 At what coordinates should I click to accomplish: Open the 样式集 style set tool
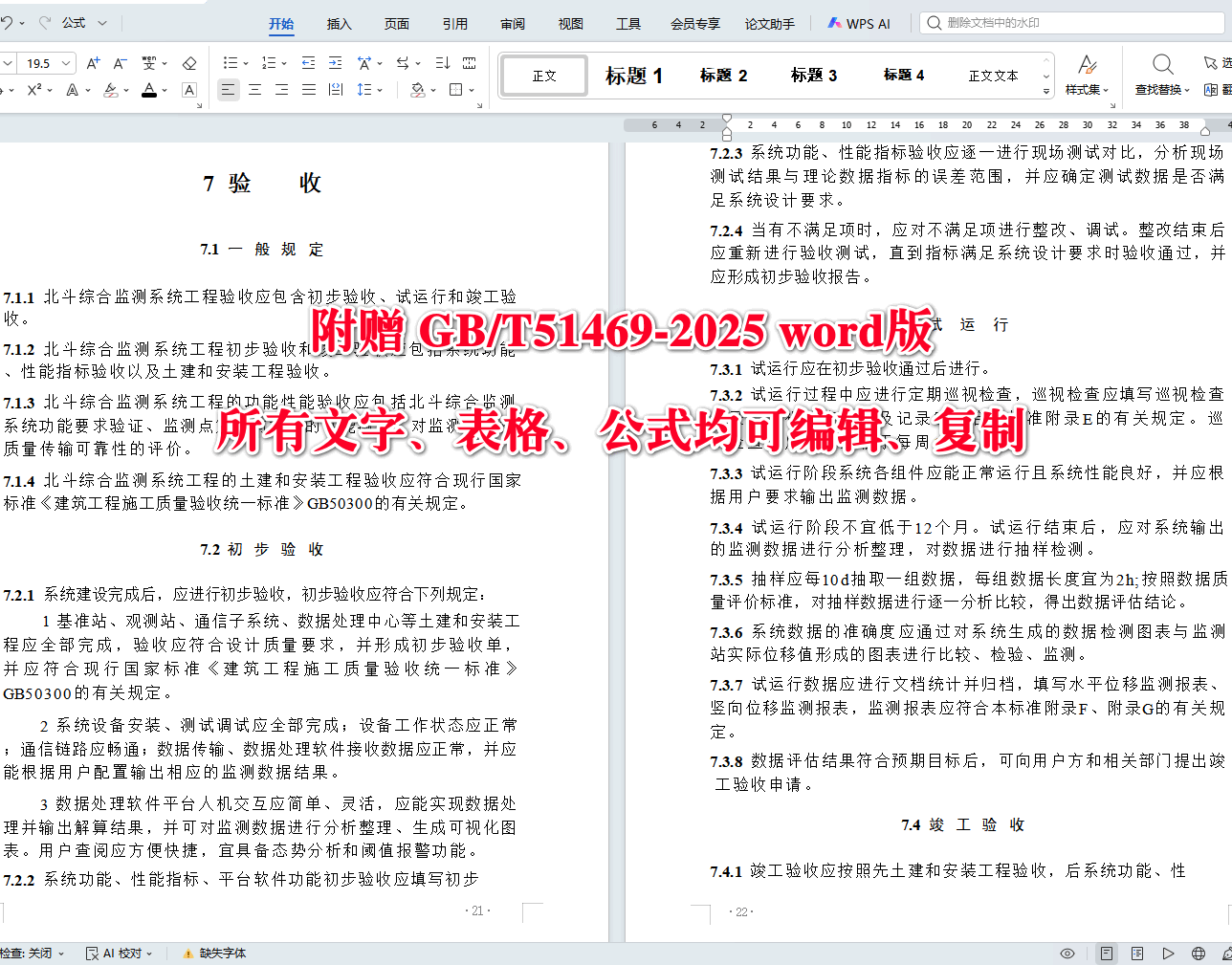click(1087, 75)
